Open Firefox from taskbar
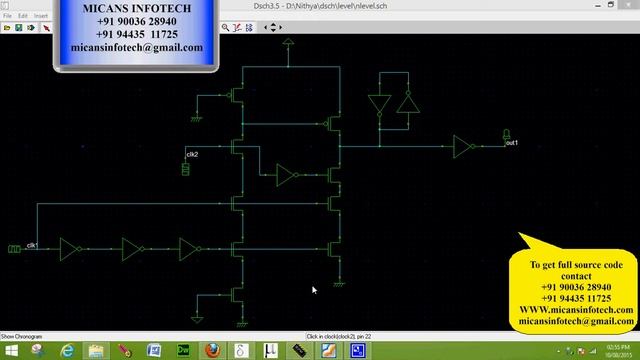Viewport: 640px width, 360px height. click(x=212, y=351)
